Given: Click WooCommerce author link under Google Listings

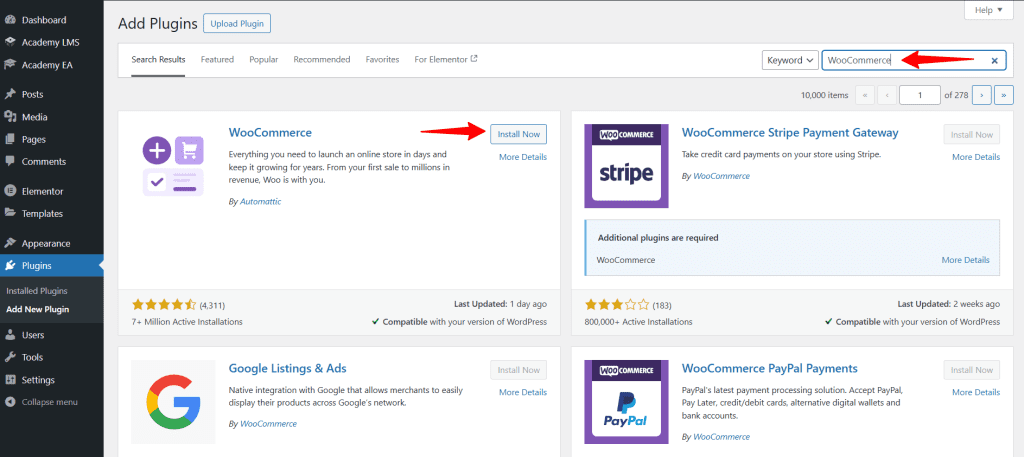Looking at the screenshot, I should pyautogui.click(x=268, y=424).
